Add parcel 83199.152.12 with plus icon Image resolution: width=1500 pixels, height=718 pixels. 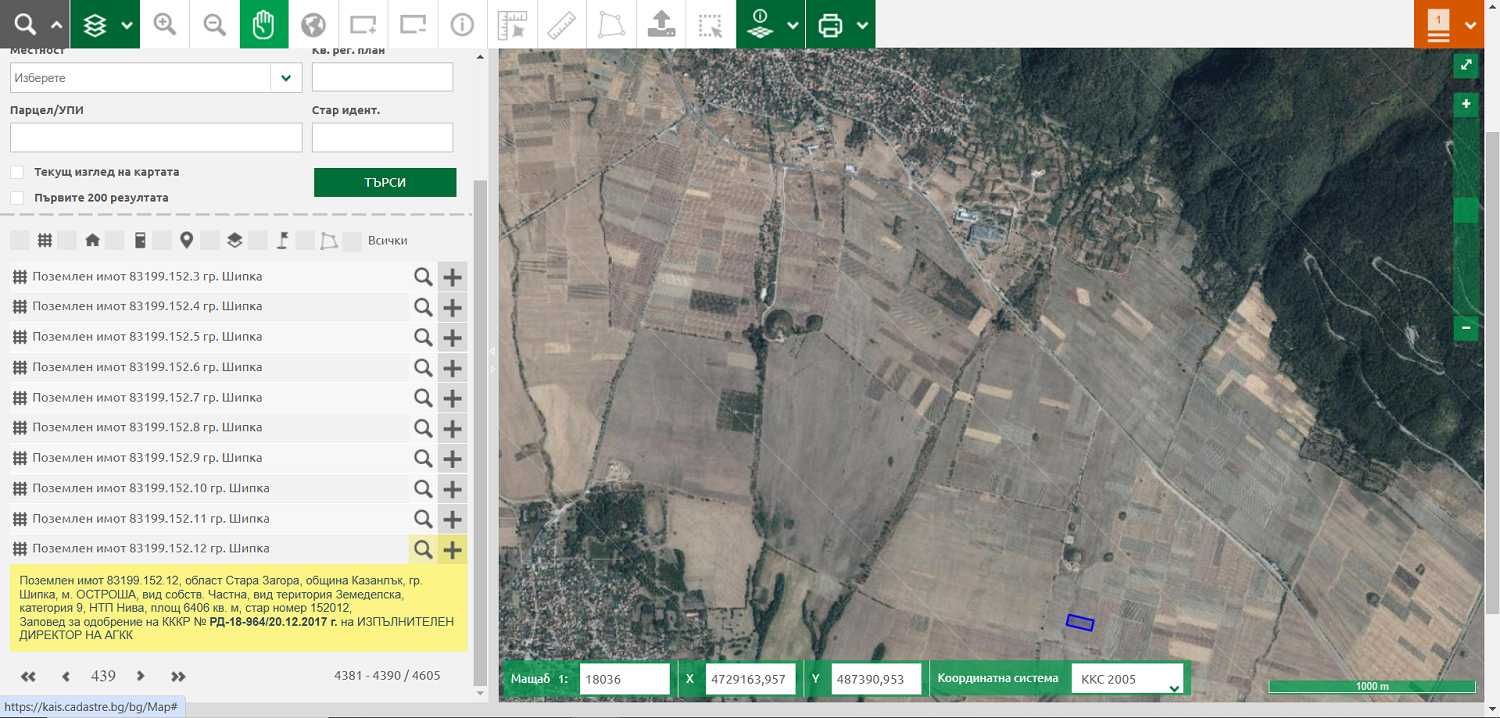(452, 549)
